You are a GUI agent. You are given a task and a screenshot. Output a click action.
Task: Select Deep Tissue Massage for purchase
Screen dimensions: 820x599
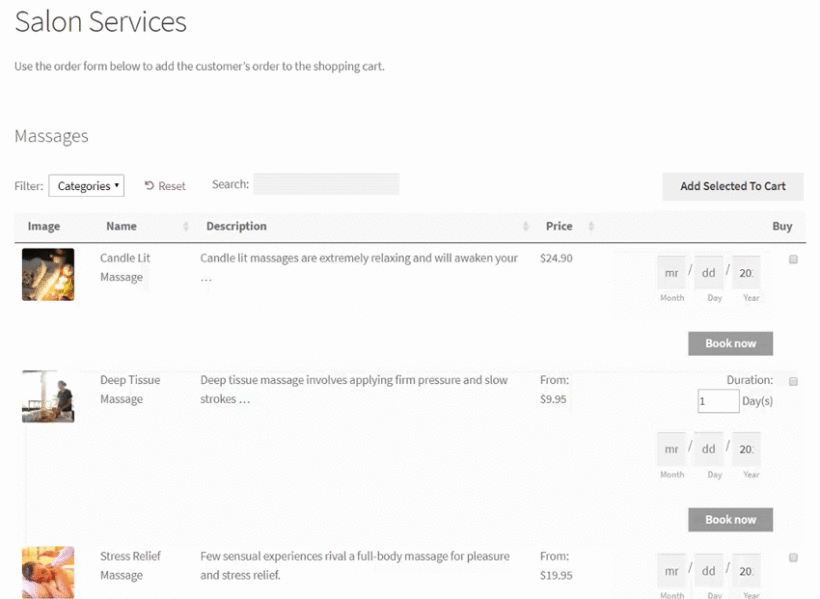tap(794, 380)
